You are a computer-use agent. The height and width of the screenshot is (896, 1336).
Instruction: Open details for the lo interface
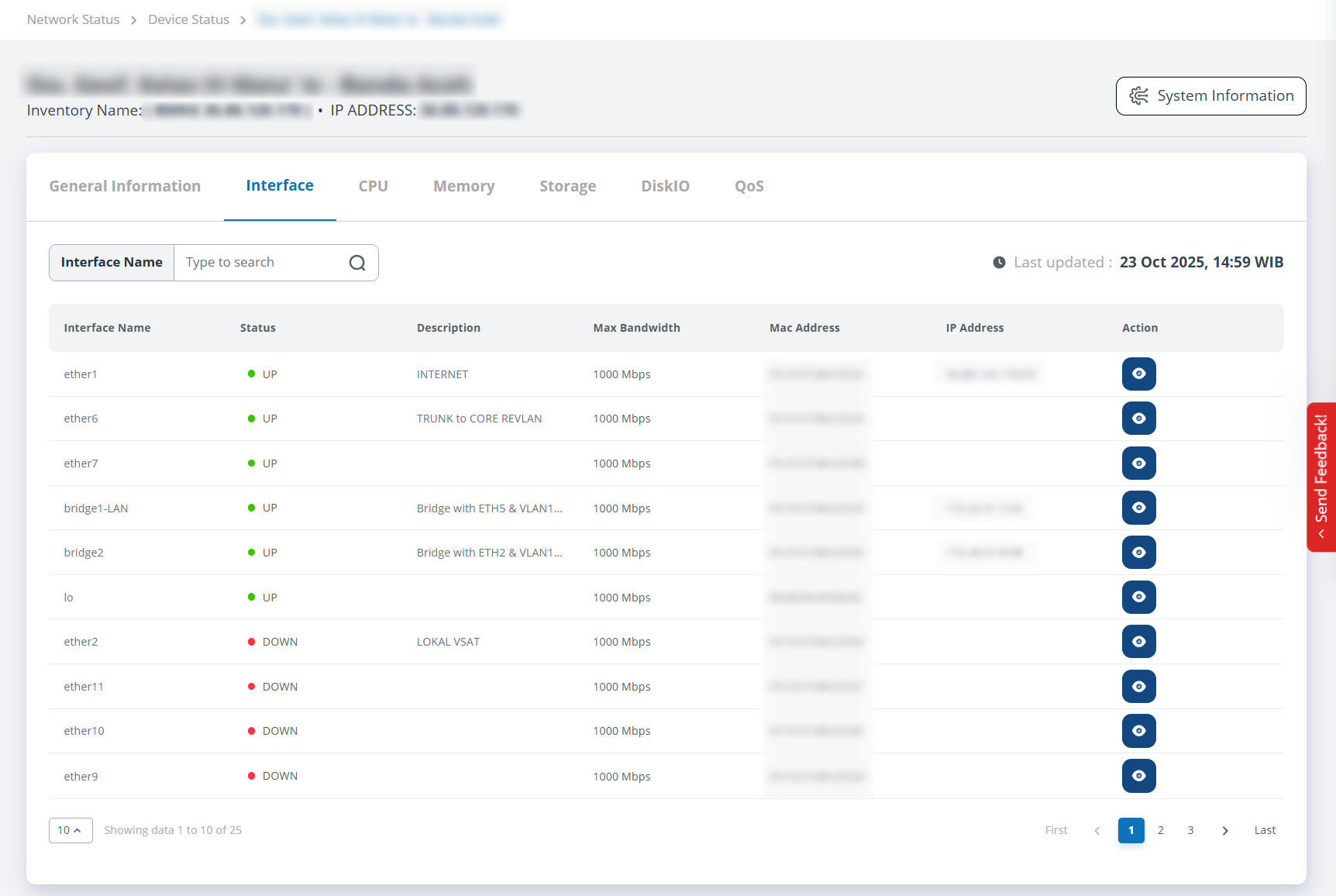click(1138, 597)
